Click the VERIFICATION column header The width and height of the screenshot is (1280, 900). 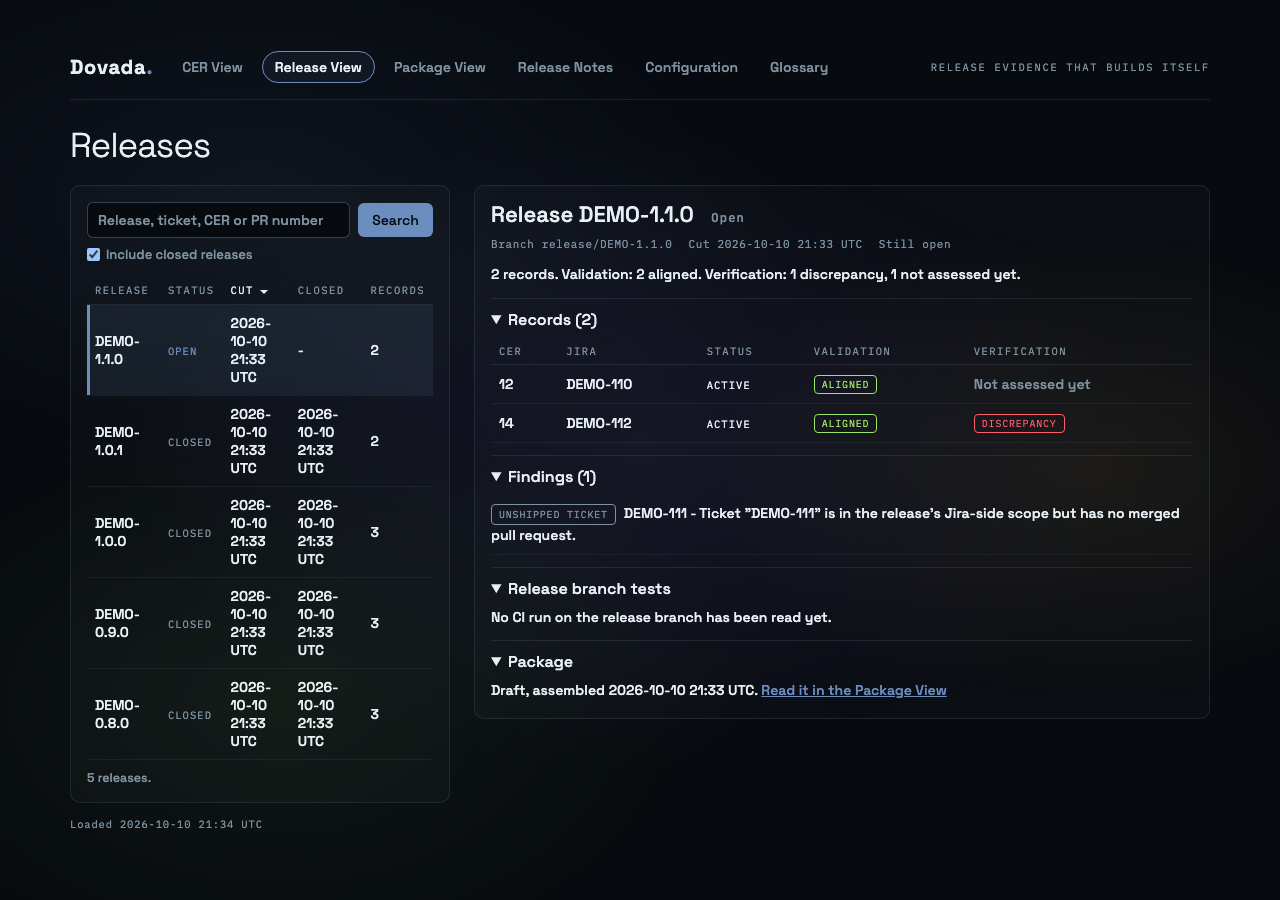1020,352
